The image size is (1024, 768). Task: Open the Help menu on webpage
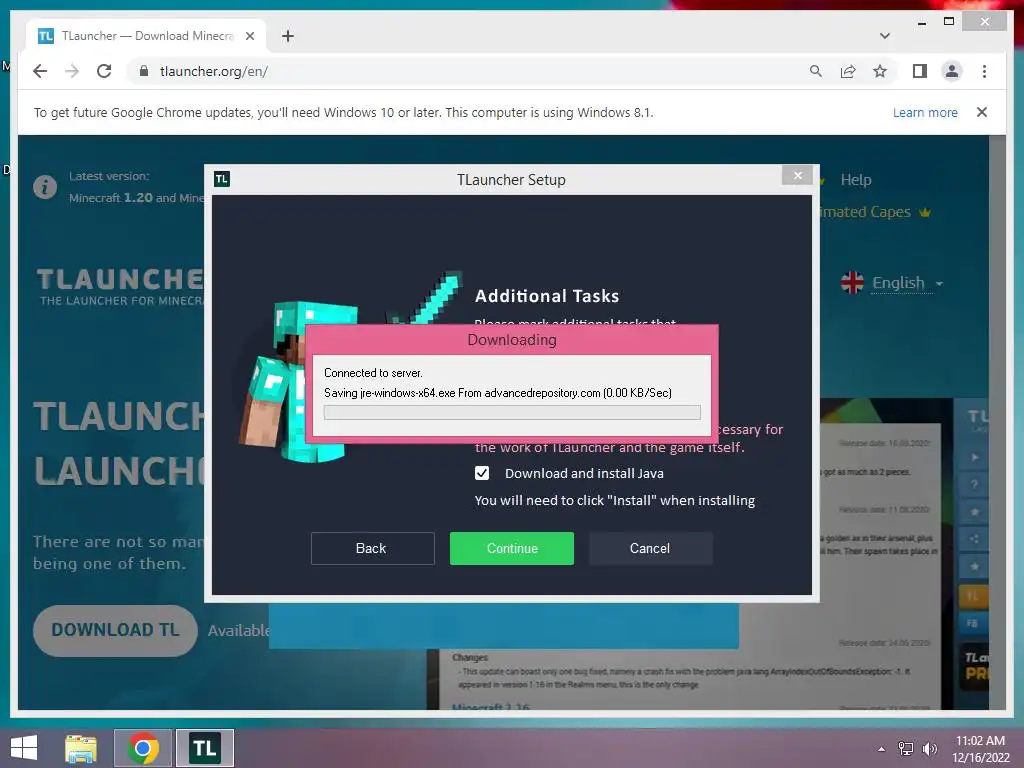coord(856,180)
